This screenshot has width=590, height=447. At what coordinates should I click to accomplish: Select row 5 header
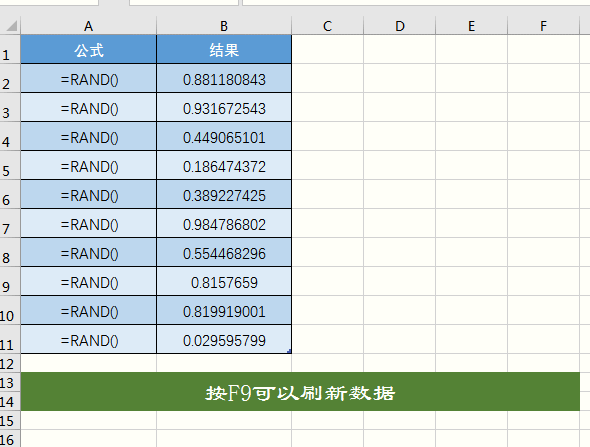[x=10, y=165]
